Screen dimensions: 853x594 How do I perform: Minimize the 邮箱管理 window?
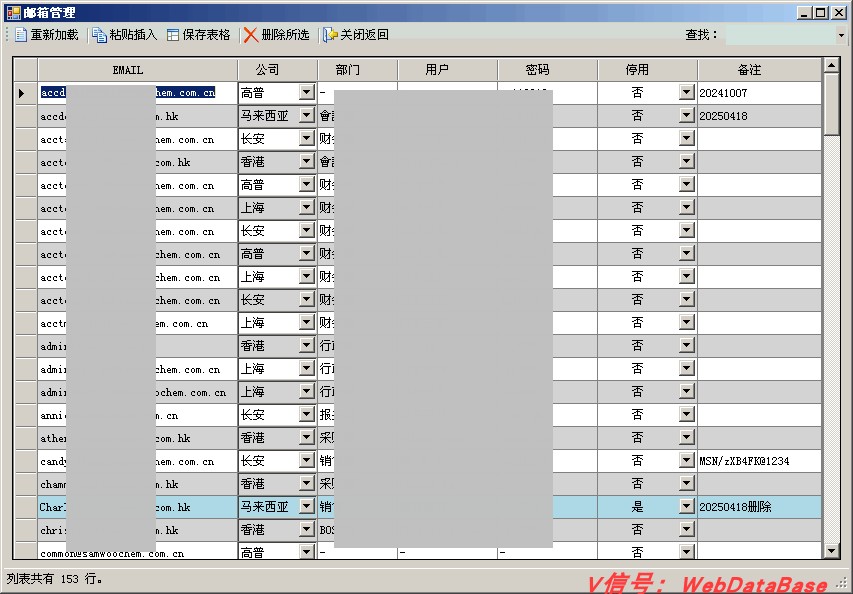click(805, 13)
